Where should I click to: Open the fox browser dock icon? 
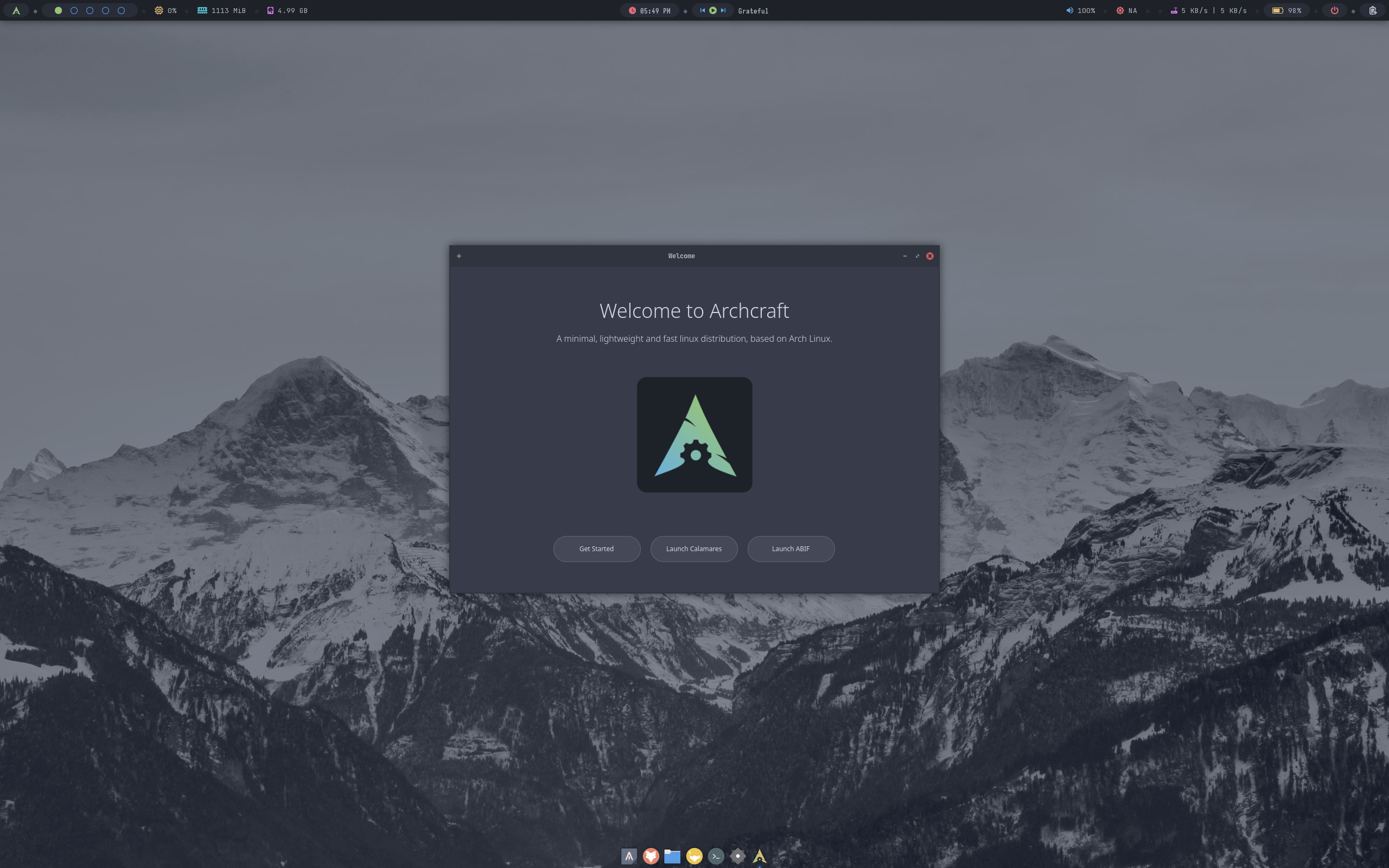(x=651, y=857)
